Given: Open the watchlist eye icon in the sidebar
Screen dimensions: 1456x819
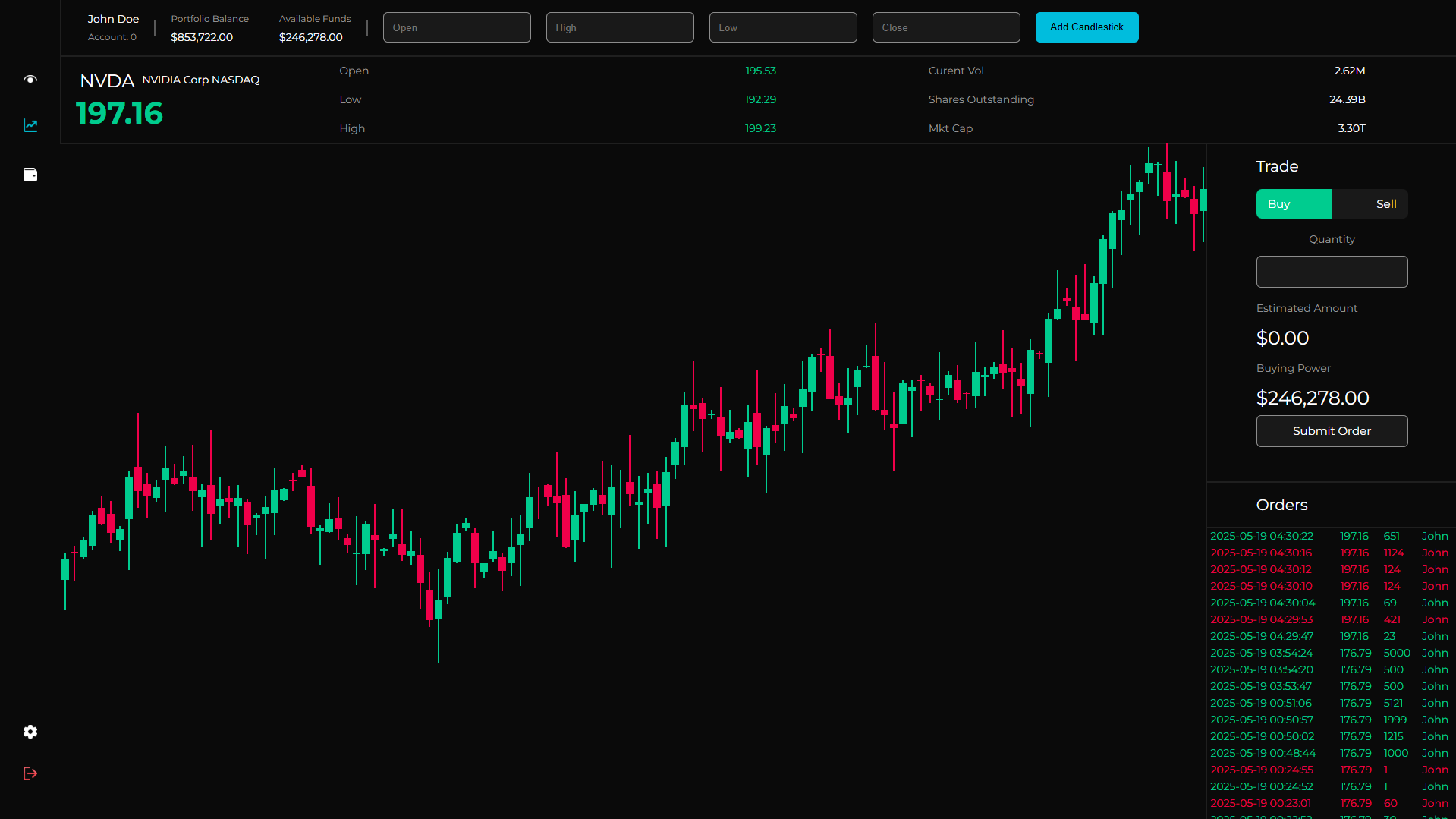Looking at the screenshot, I should [x=30, y=80].
